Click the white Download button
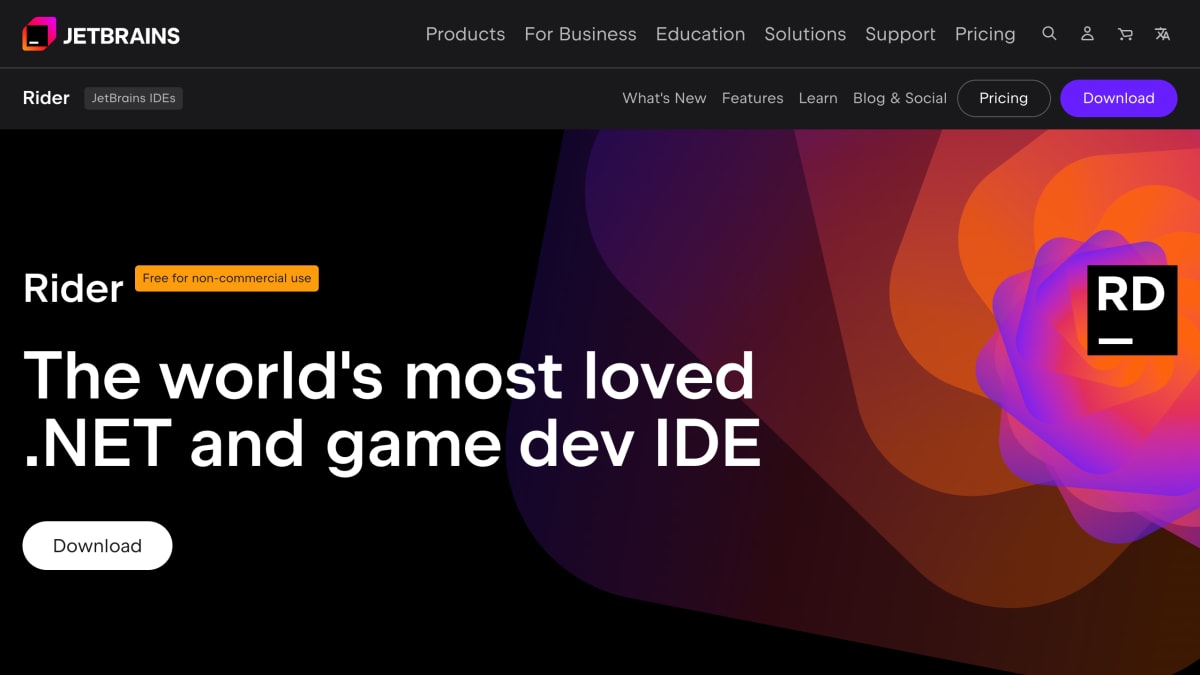The width and height of the screenshot is (1200, 675). click(x=97, y=546)
